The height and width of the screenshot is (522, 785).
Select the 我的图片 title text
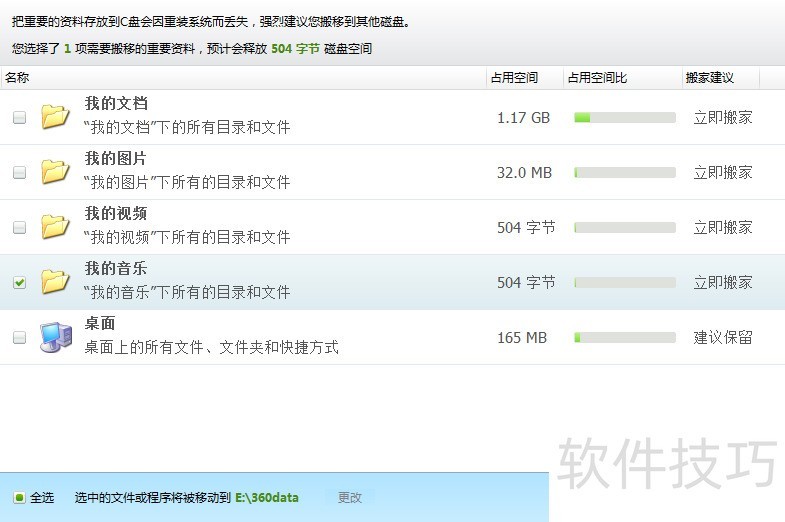click(116, 158)
